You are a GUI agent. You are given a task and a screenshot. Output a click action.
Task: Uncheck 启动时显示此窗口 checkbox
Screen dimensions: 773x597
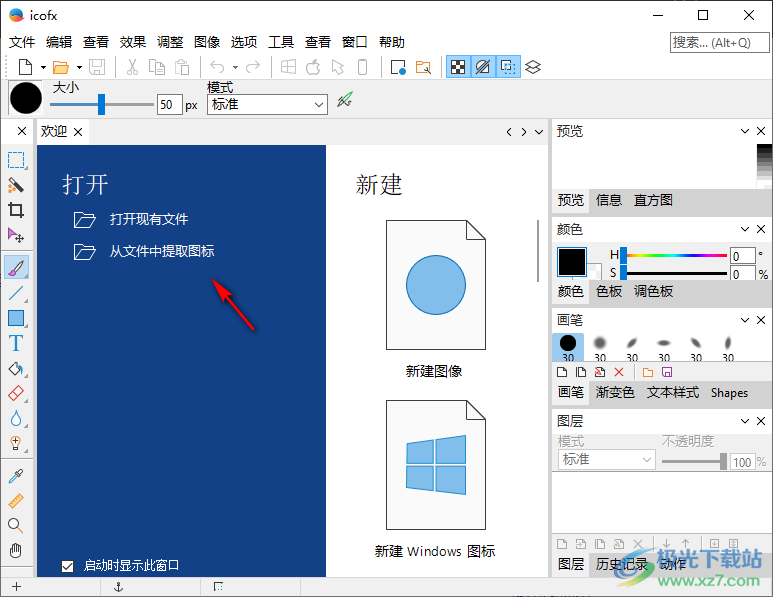click(x=68, y=566)
